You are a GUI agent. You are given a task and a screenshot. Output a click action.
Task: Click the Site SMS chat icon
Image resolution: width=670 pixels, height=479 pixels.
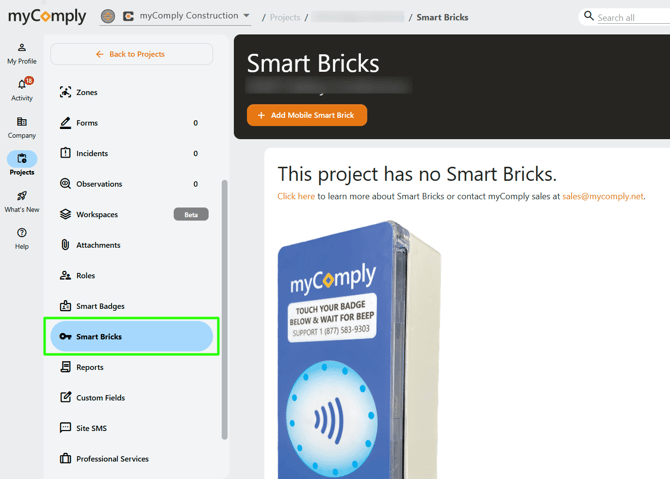pos(65,428)
